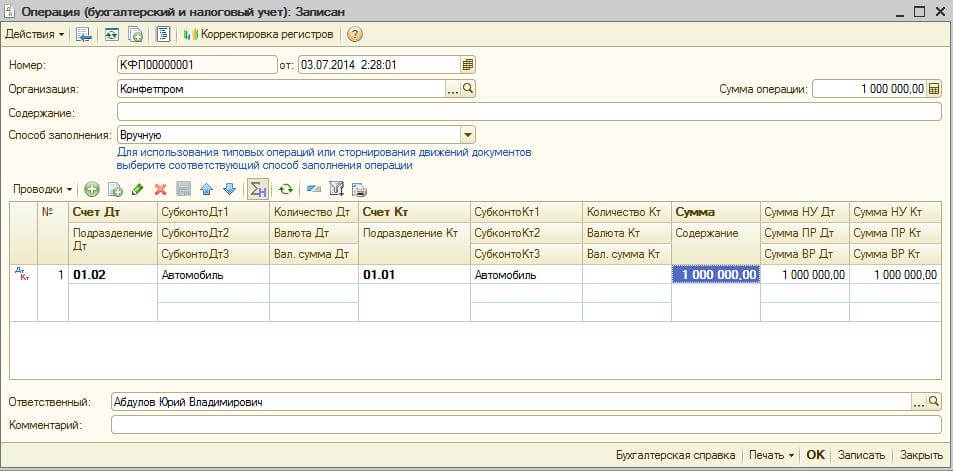Expand the Способ заполнения dropdown
The height and width of the screenshot is (471, 953).
tap(467, 135)
